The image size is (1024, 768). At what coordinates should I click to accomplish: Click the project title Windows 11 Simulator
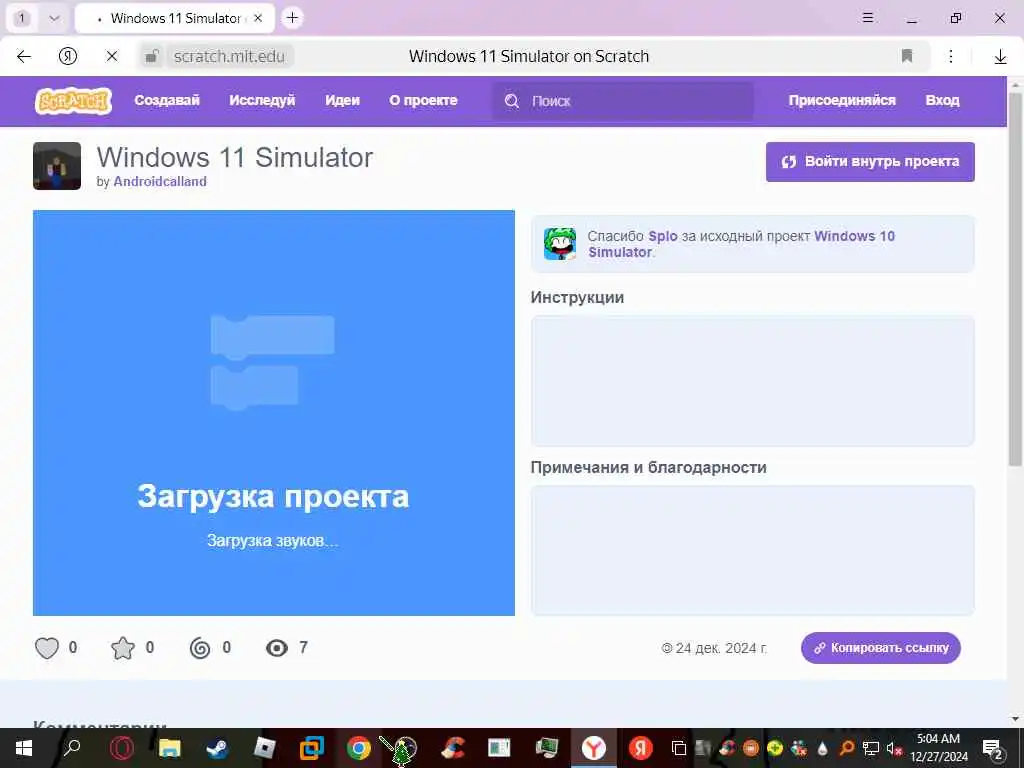pos(235,157)
